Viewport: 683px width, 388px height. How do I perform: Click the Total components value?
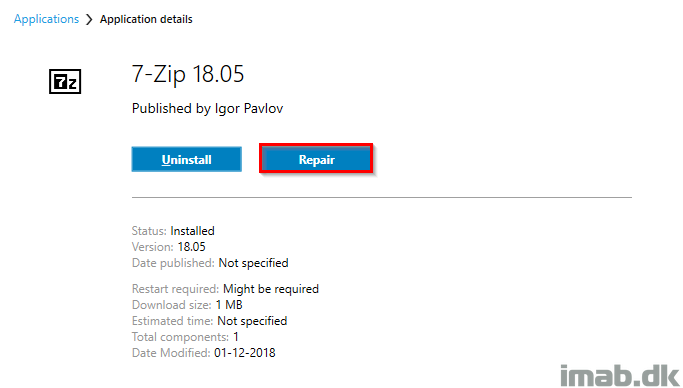[x=236, y=337]
